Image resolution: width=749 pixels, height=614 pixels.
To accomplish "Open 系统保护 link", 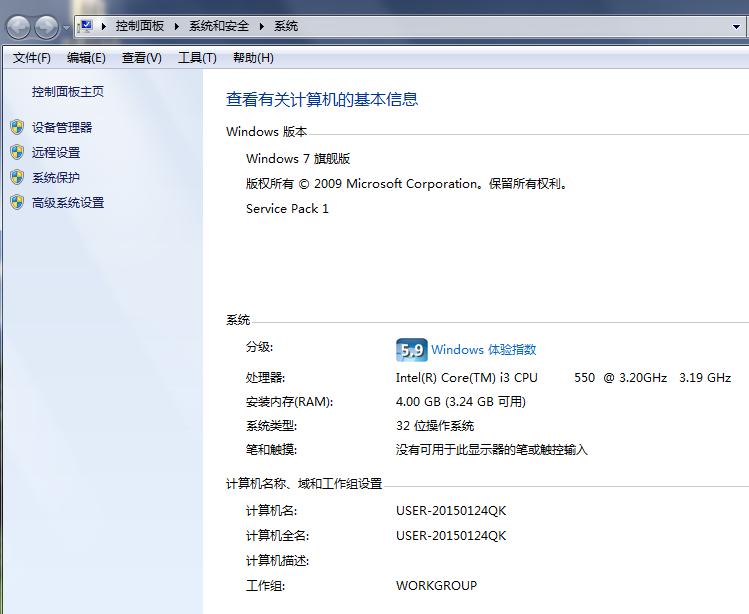I will tap(56, 177).
